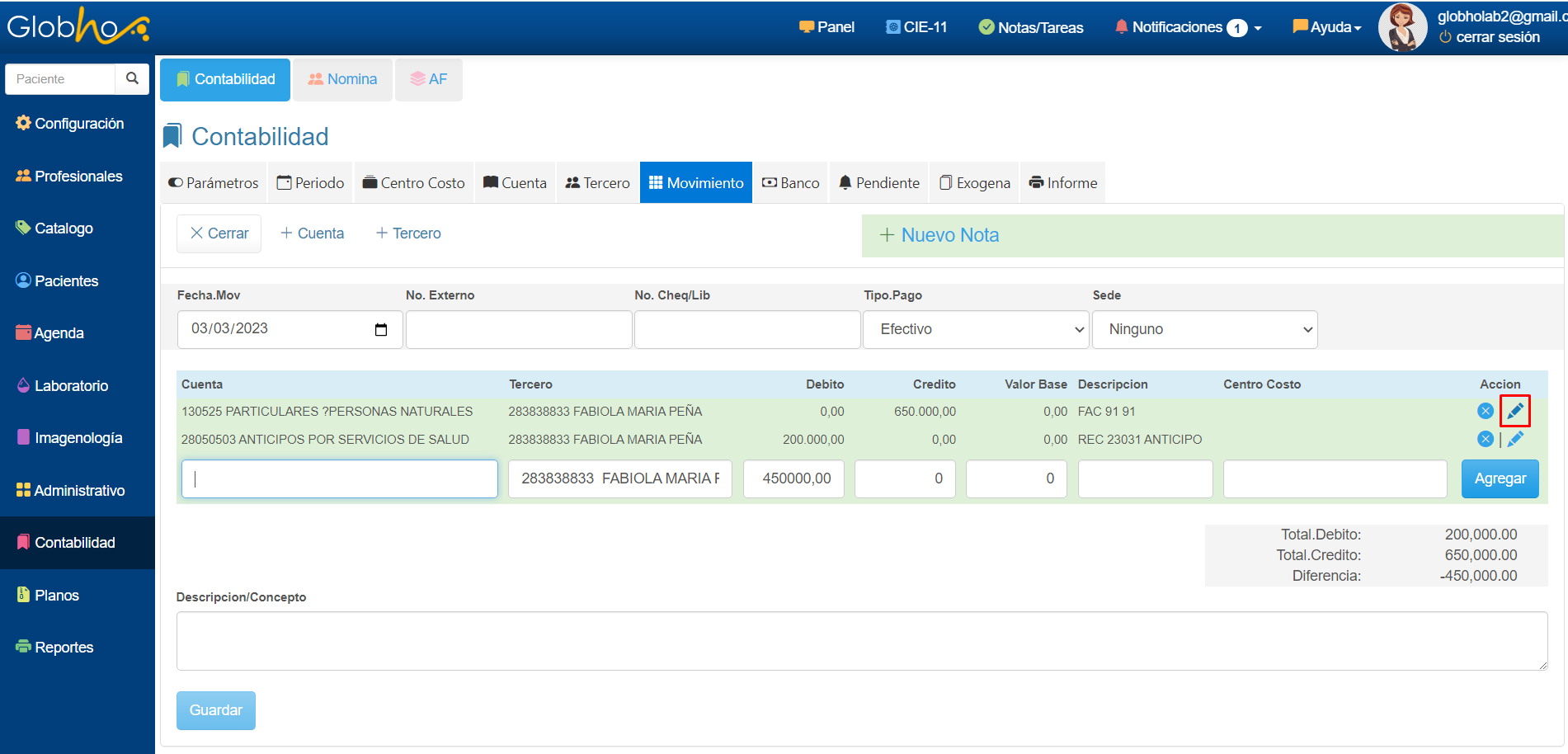Remove the 130525 PARTICULARES entry with the X icon
1568x754 pixels.
coord(1485,411)
